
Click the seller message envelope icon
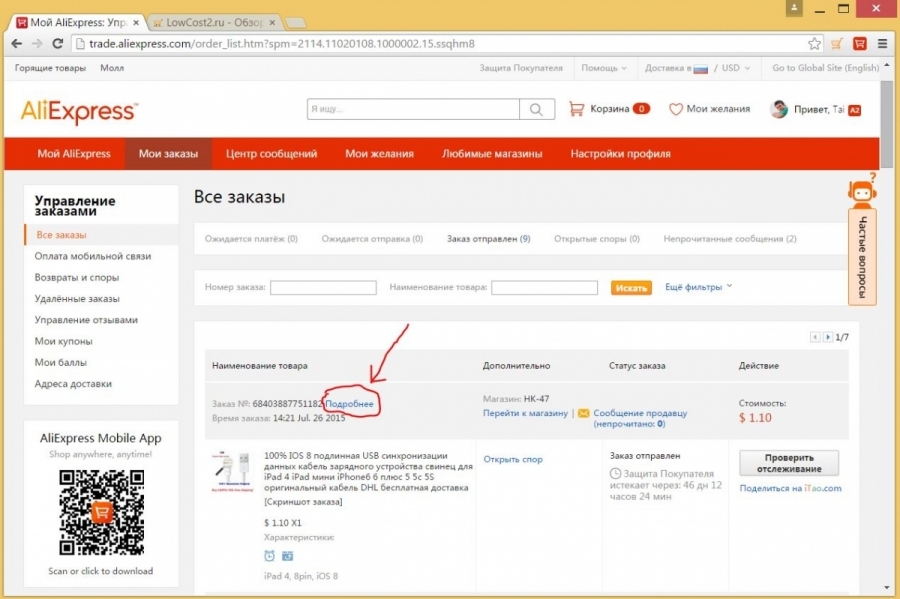tap(583, 413)
